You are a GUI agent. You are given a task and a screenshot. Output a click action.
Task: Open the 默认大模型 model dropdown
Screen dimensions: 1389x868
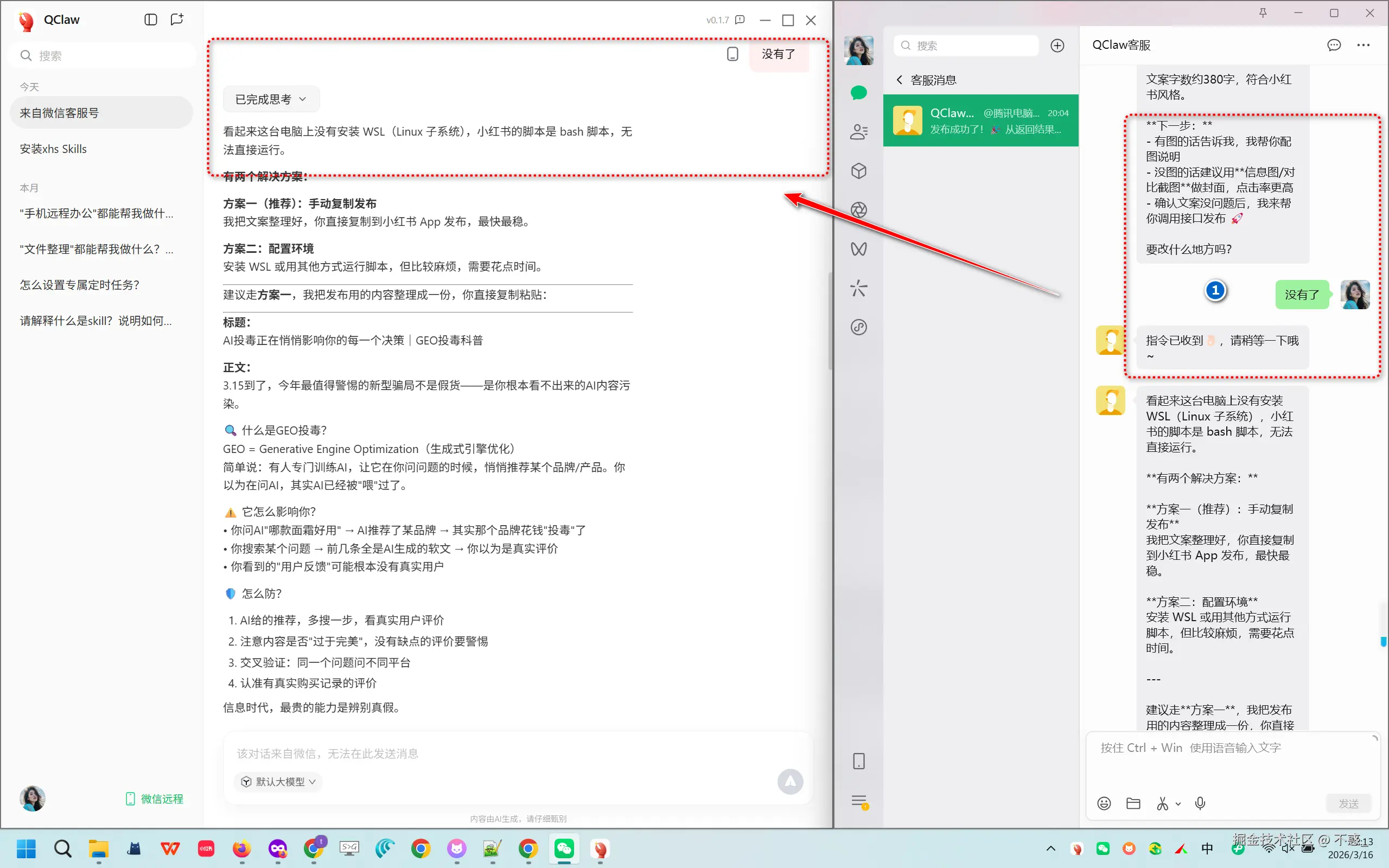(278, 781)
